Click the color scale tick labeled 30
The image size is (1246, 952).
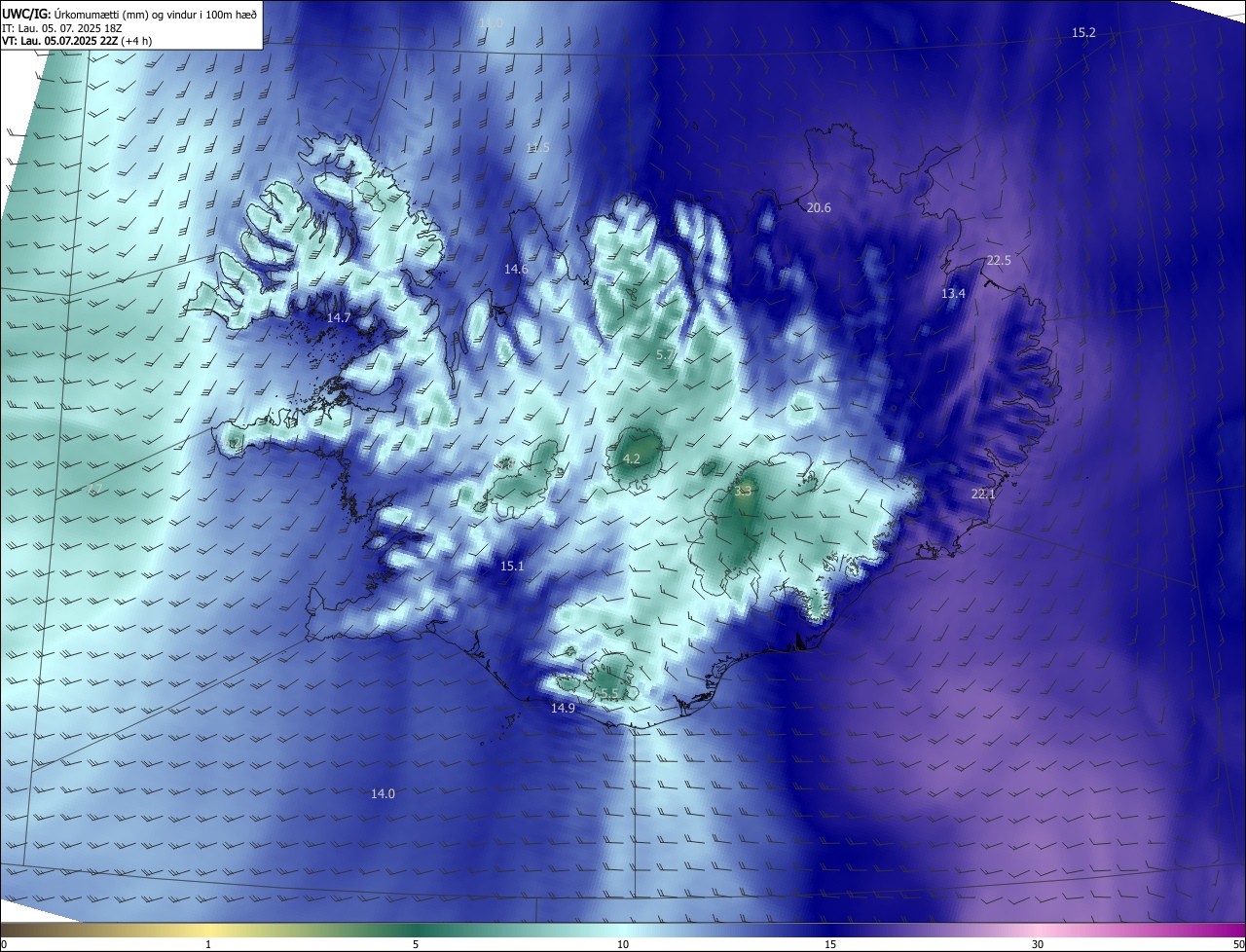1038,945
